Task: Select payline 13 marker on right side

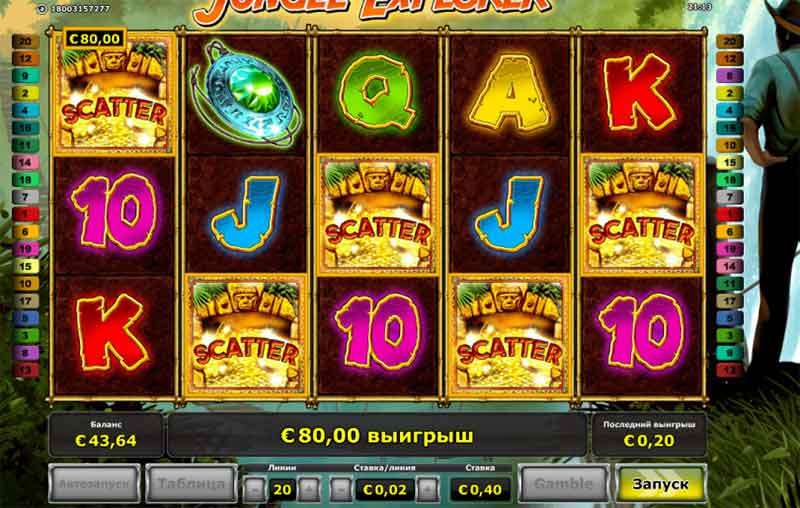Action: [x=730, y=370]
